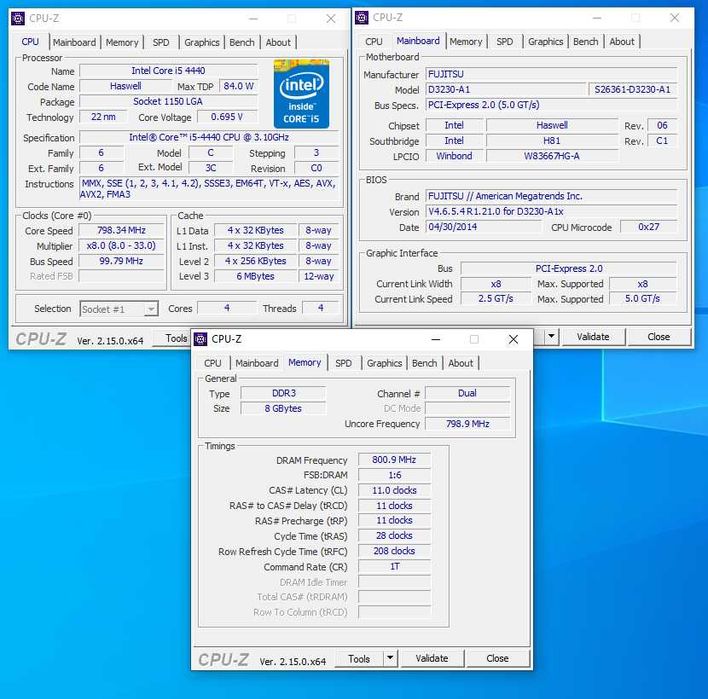
Task: Click the CAS# Latency value 11.0 clocks
Action: 394,490
